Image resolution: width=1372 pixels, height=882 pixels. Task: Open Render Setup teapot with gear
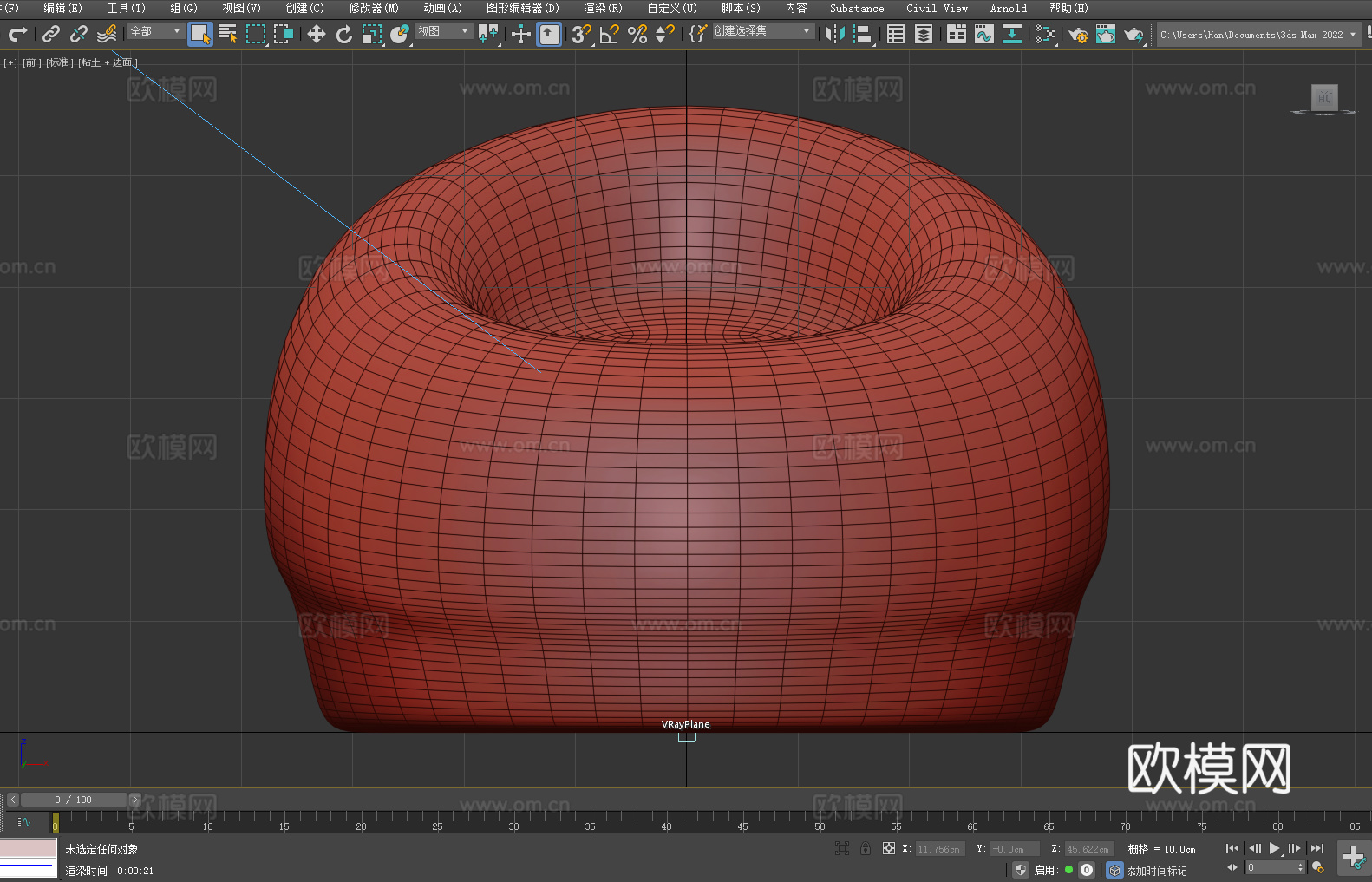(1078, 34)
